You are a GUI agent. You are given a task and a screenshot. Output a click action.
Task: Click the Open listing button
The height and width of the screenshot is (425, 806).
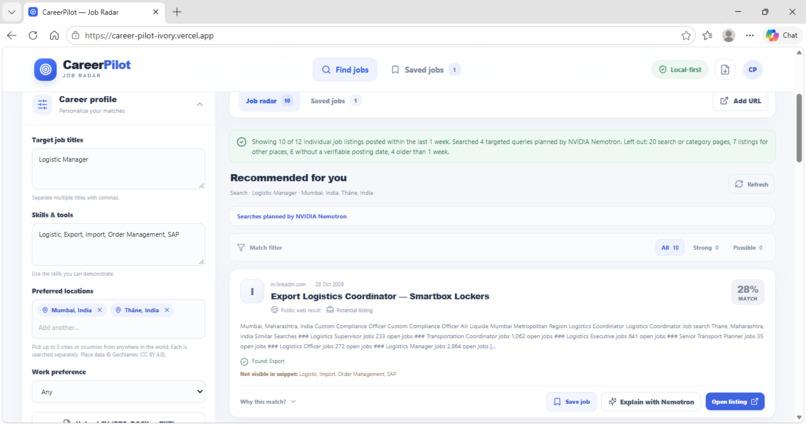pos(735,402)
